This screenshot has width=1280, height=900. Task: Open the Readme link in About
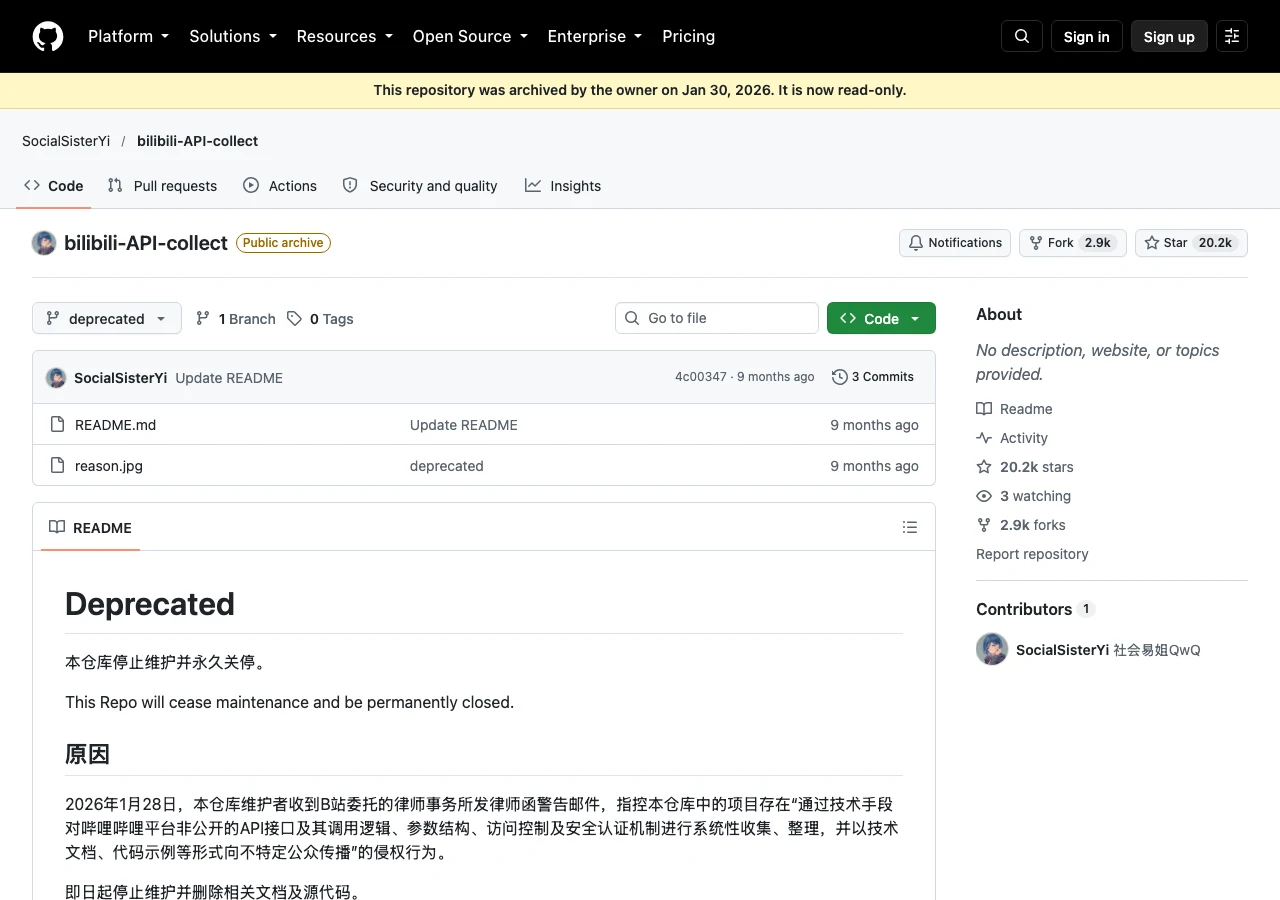pos(1014,409)
